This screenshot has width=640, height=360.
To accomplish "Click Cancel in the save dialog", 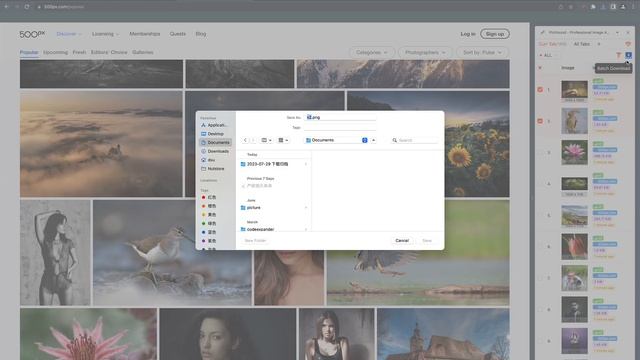I will click(402, 240).
